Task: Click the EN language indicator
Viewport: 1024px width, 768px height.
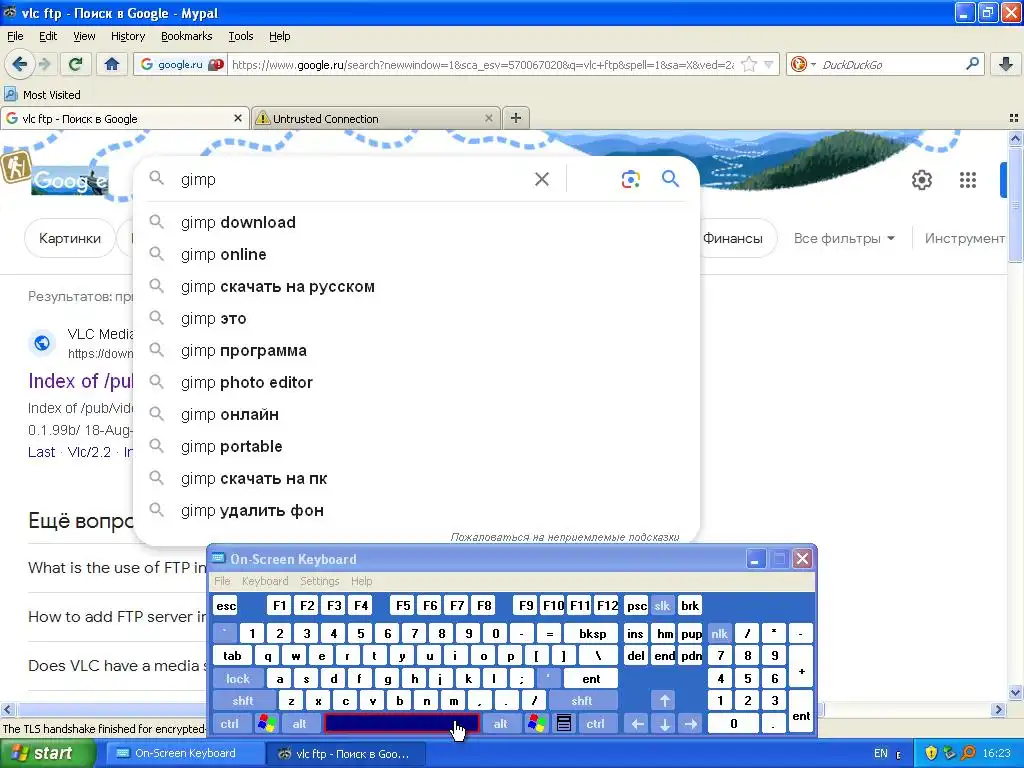Action: 880,753
